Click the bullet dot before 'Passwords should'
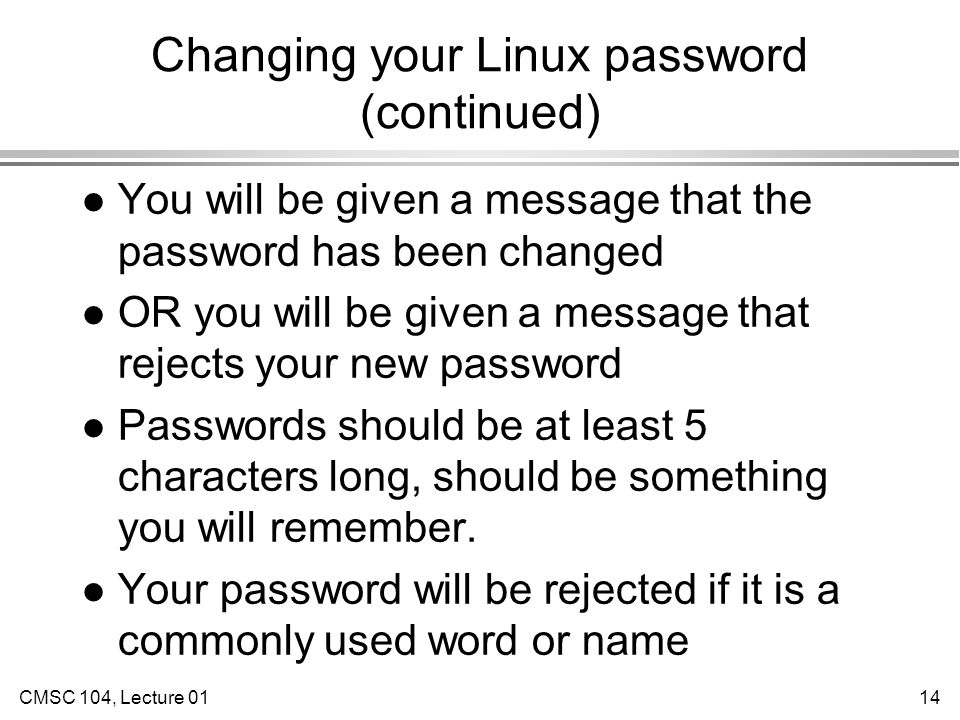 point(94,428)
